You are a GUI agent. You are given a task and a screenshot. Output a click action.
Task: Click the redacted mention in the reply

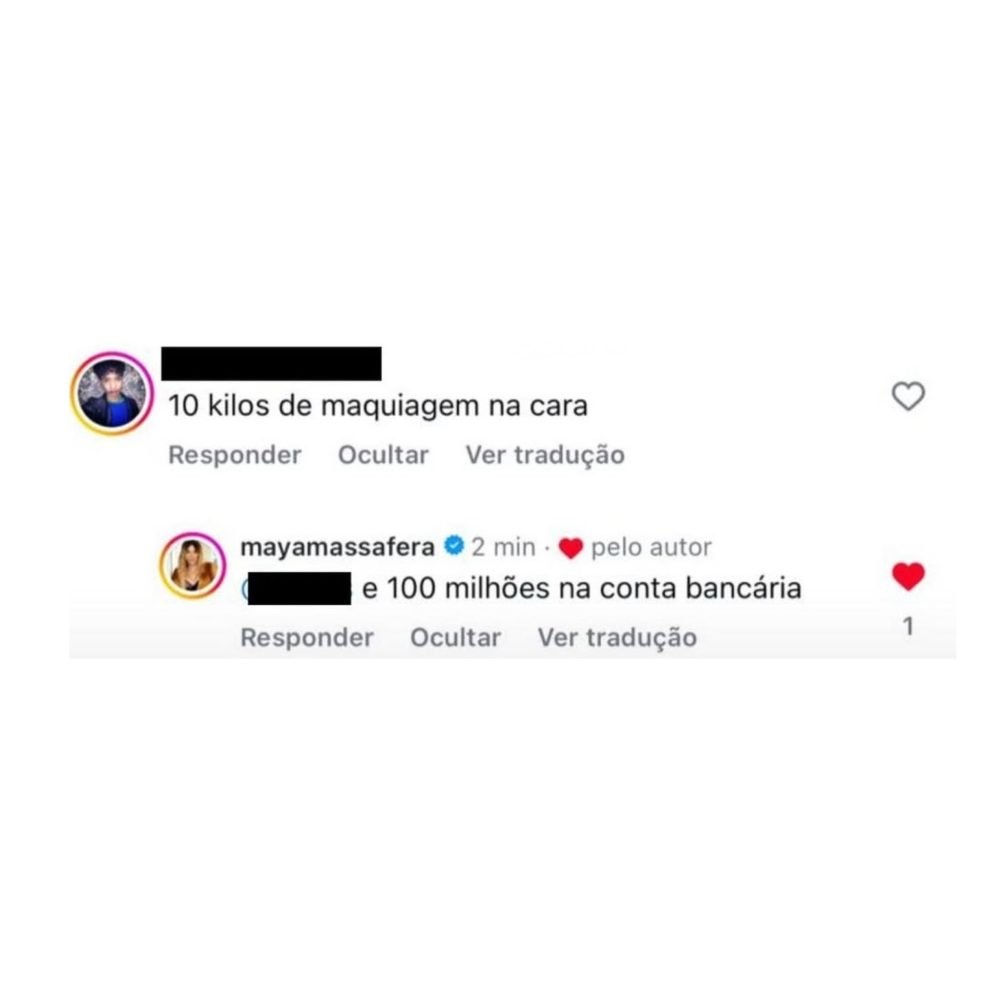tap(297, 589)
